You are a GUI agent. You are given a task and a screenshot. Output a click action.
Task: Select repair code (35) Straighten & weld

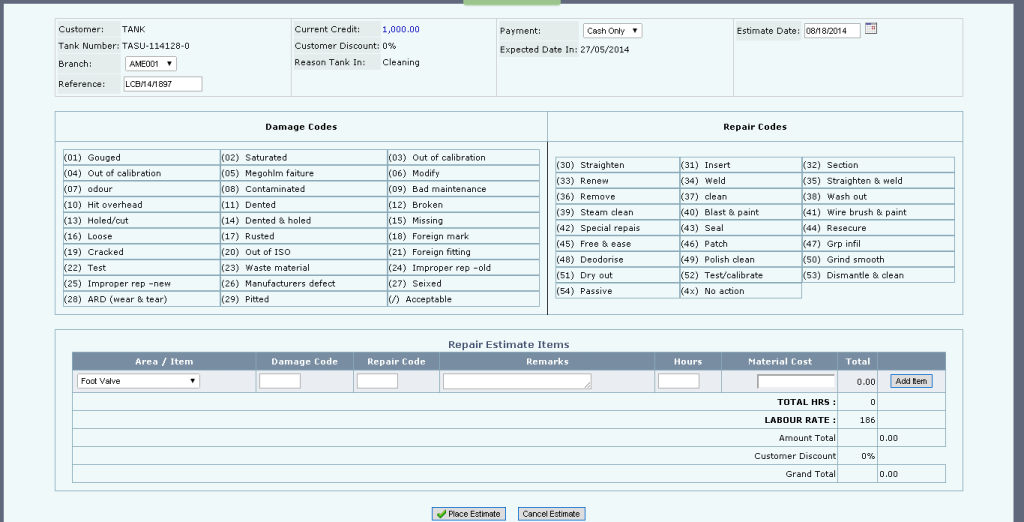click(878, 180)
